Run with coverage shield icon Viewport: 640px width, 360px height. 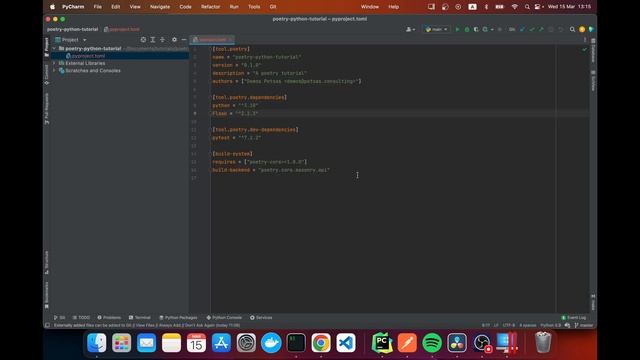(x=476, y=29)
